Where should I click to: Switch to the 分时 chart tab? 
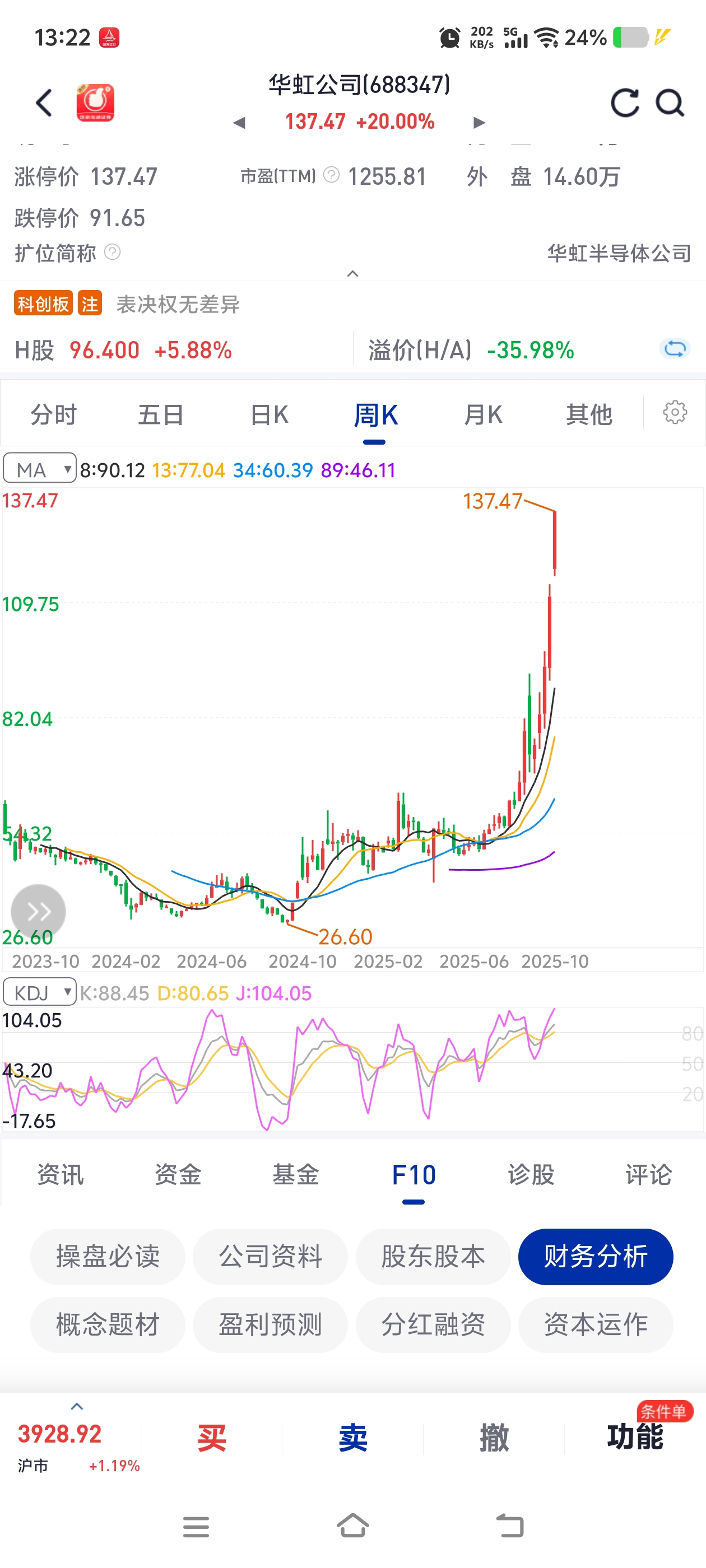tap(54, 414)
